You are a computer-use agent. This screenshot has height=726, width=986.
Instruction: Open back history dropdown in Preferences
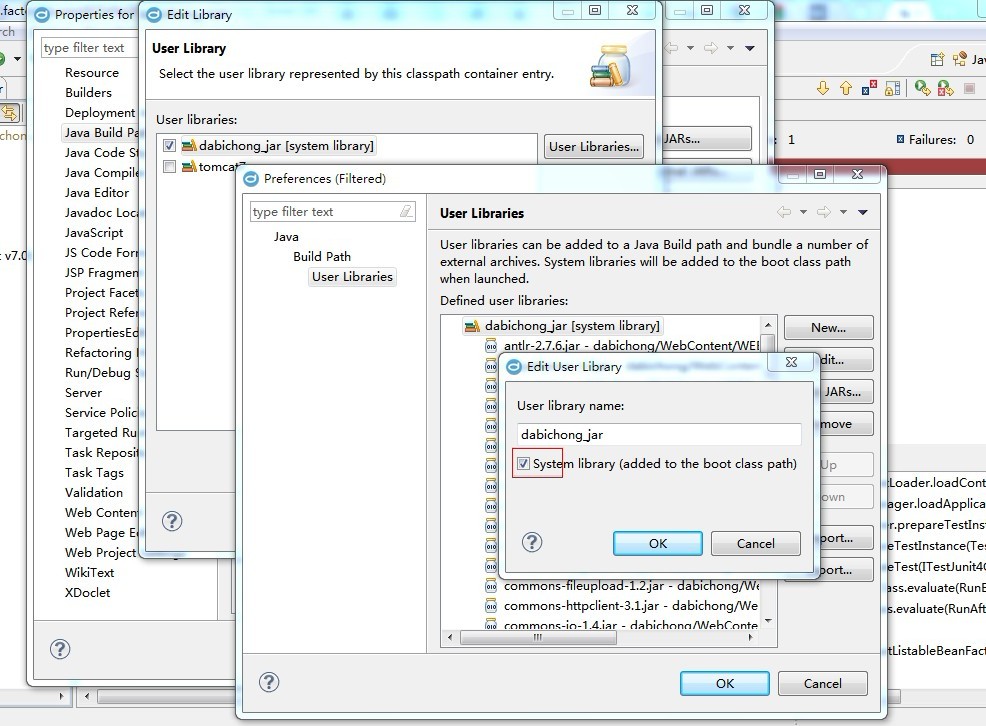(803, 212)
